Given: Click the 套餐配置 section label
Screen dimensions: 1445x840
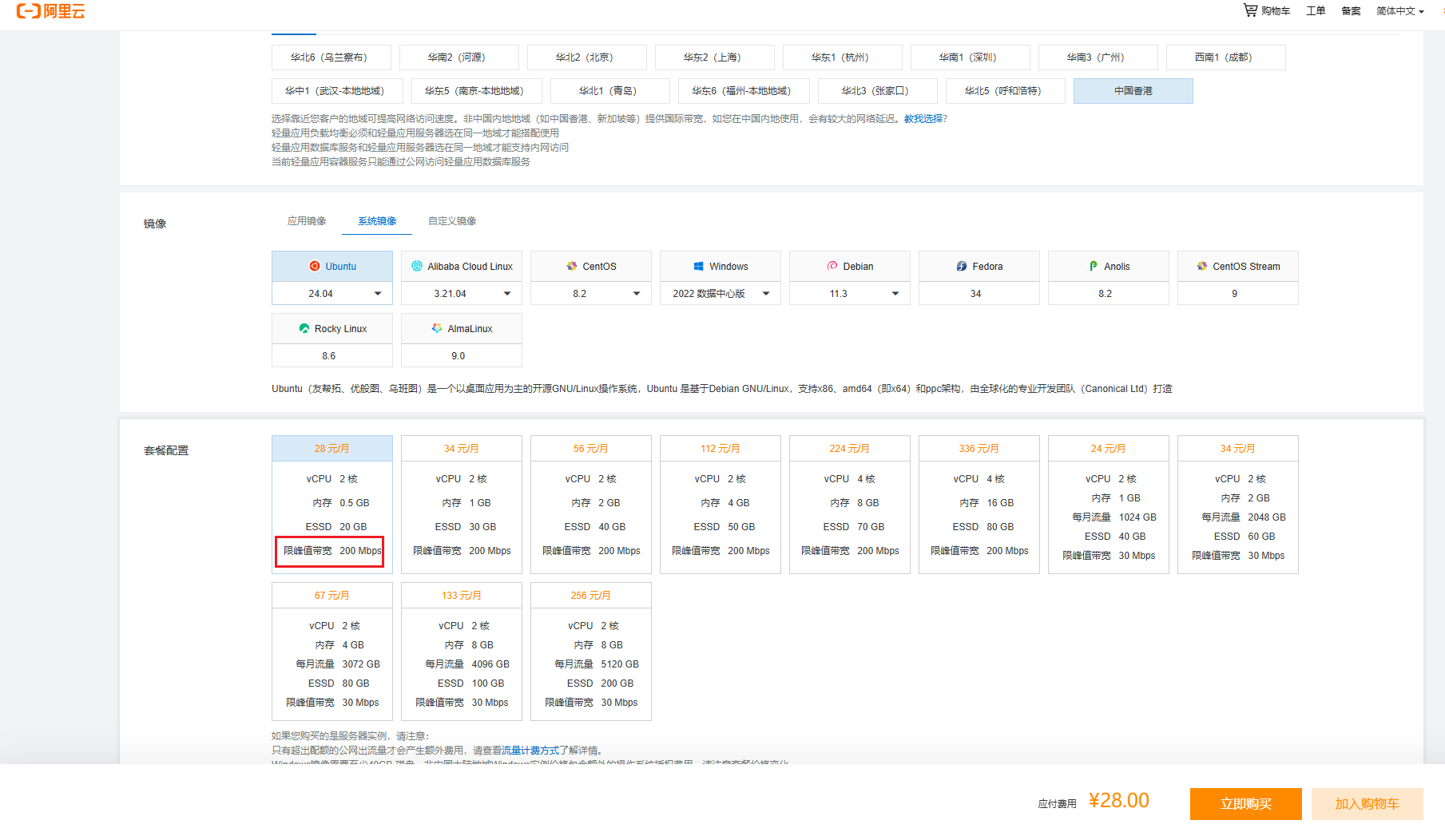Looking at the screenshot, I should coord(166,450).
